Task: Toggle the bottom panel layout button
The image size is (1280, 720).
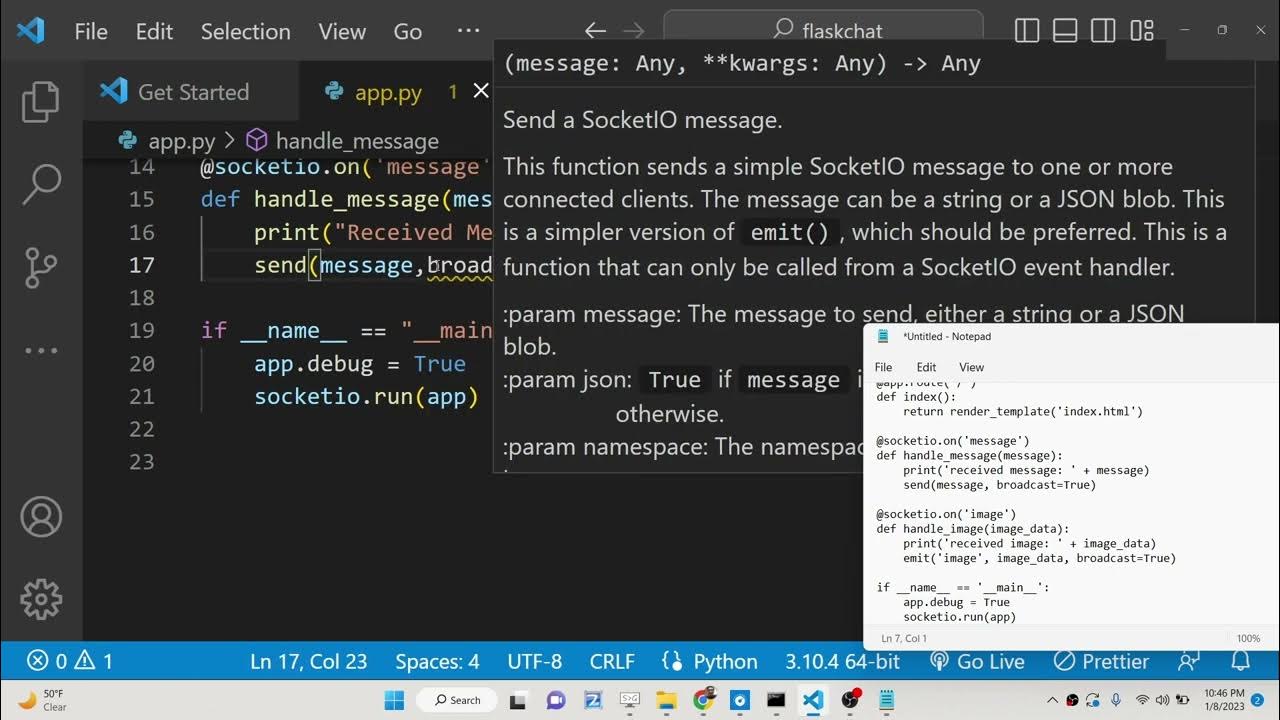Action: [1065, 31]
